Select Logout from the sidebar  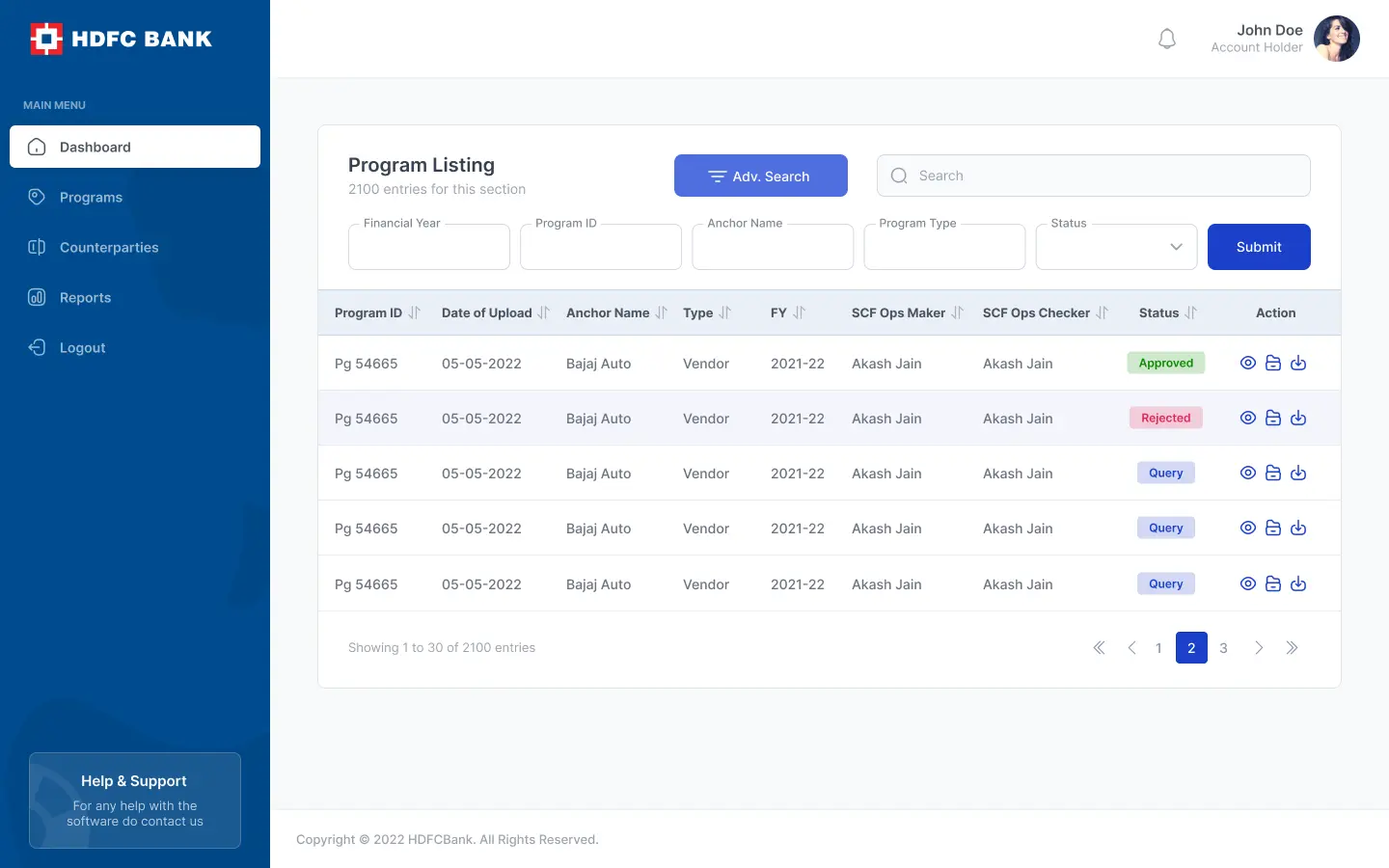tap(135, 347)
